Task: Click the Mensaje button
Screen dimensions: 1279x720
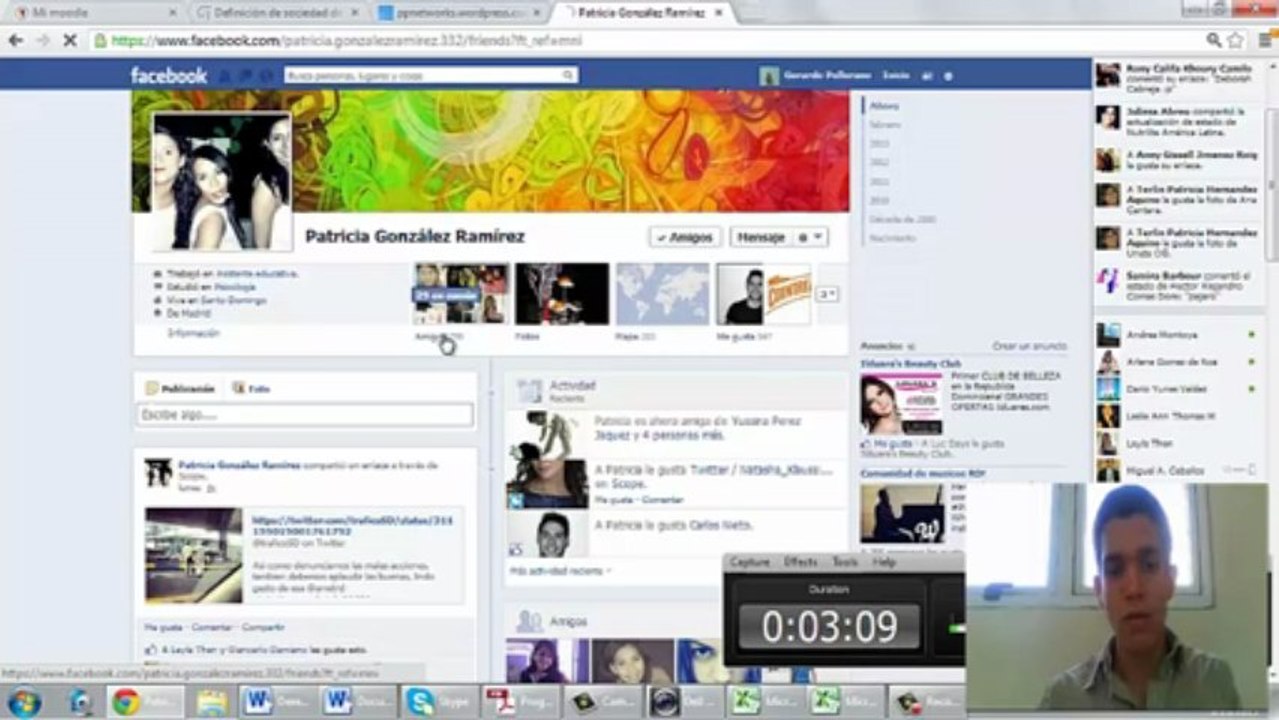Action: pos(759,237)
